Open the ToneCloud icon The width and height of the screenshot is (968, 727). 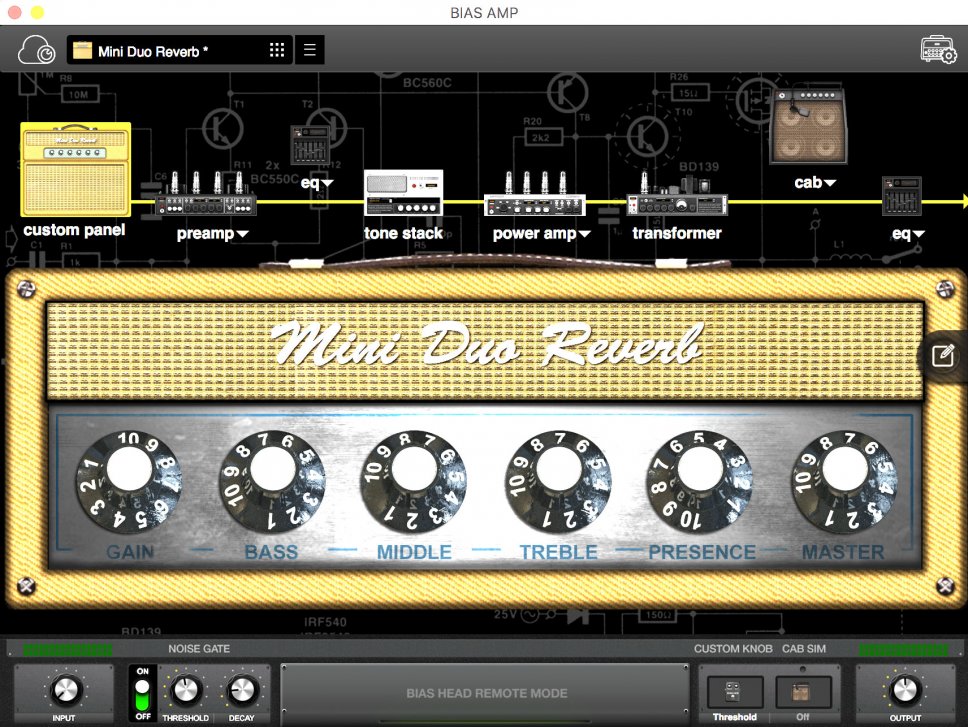click(36, 50)
